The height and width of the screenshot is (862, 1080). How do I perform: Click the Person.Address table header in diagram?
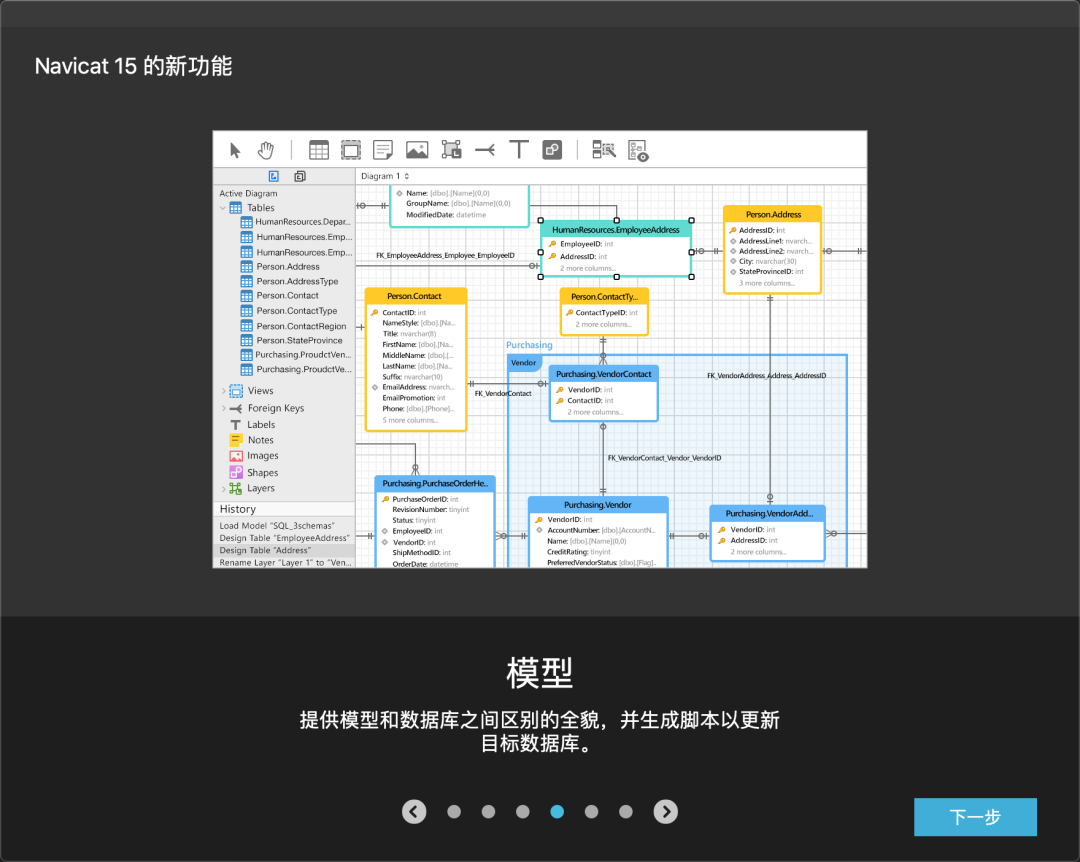773,214
